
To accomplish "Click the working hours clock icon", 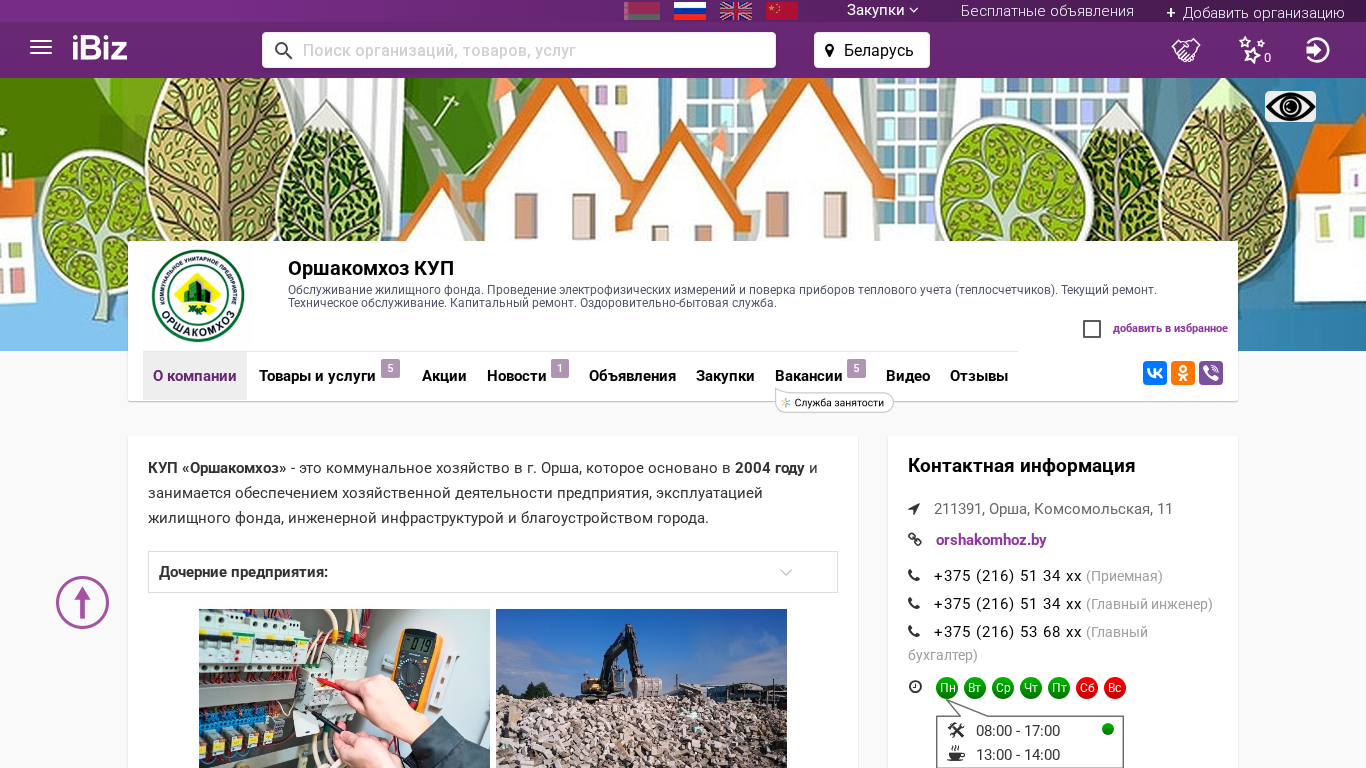I will point(915,687).
